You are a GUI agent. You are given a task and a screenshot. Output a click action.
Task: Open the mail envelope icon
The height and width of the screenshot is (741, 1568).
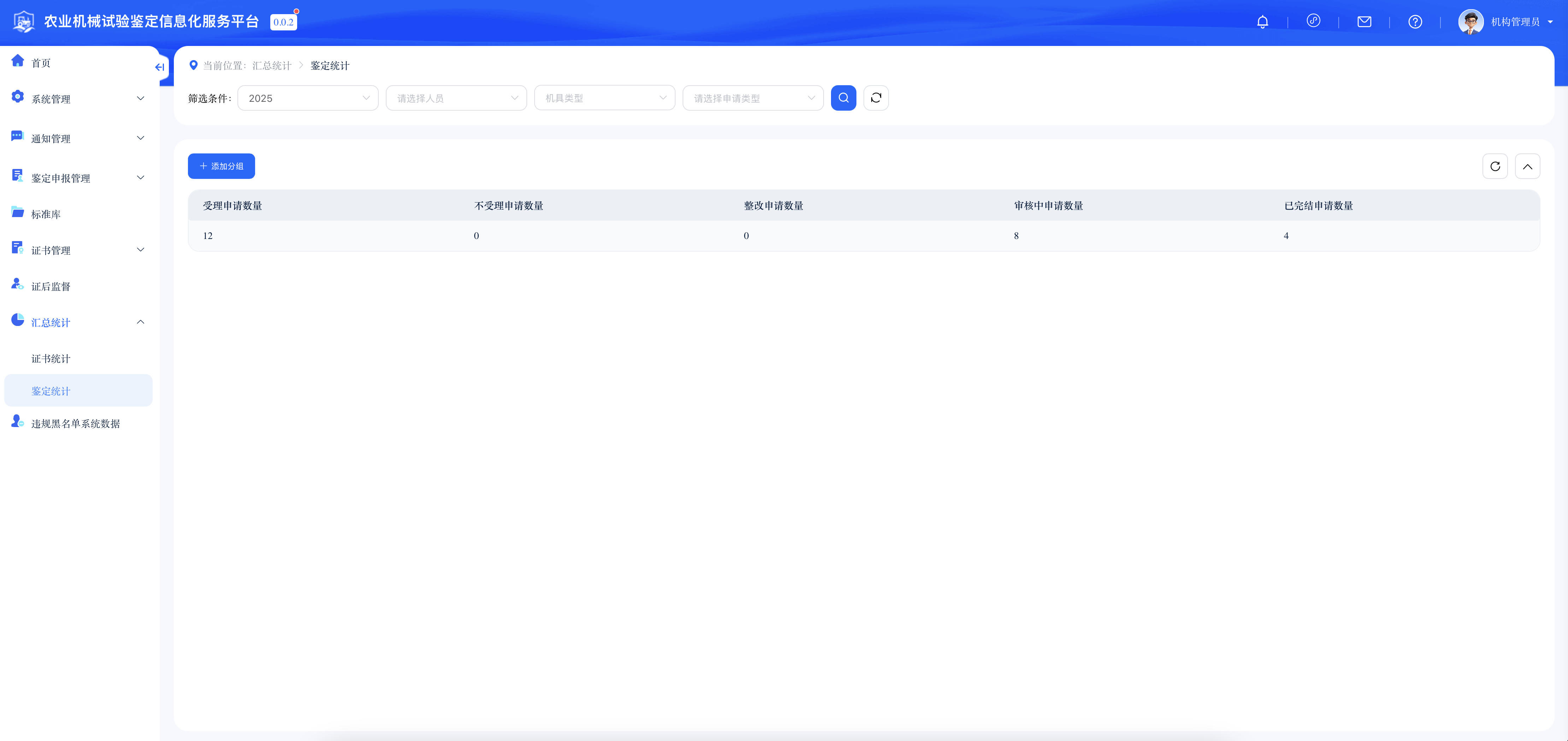click(x=1364, y=22)
